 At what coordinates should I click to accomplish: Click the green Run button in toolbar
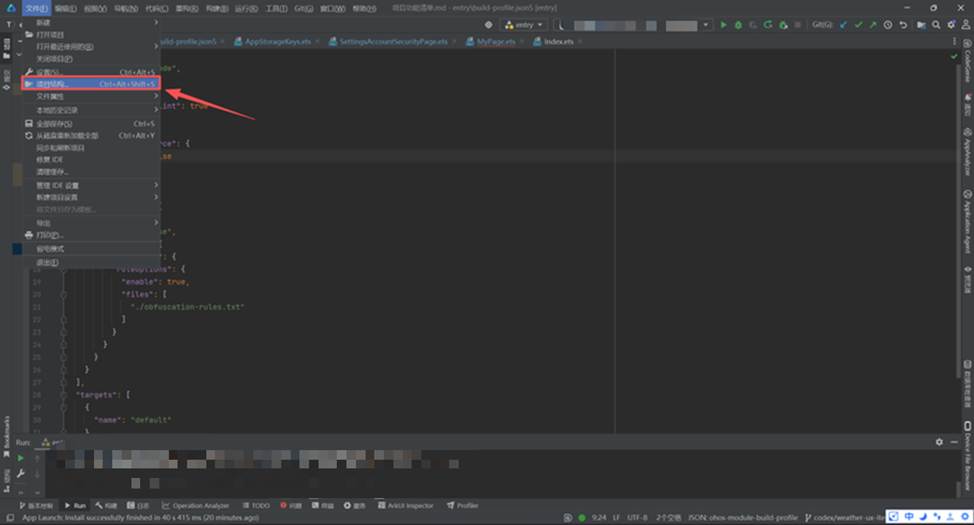tap(724, 24)
